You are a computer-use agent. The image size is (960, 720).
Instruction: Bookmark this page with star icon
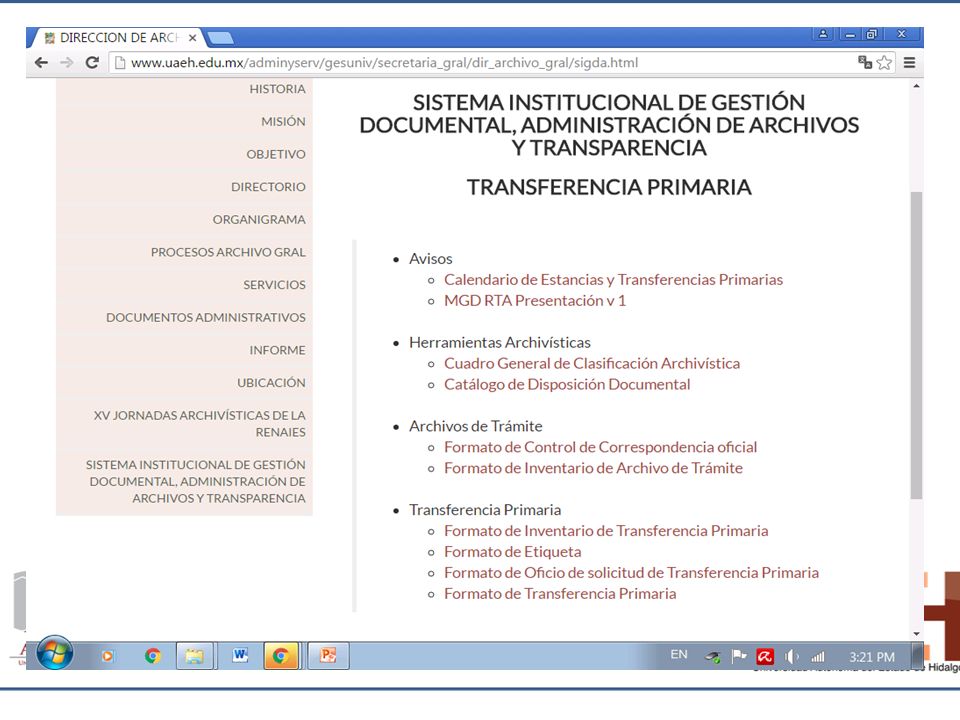(x=884, y=62)
